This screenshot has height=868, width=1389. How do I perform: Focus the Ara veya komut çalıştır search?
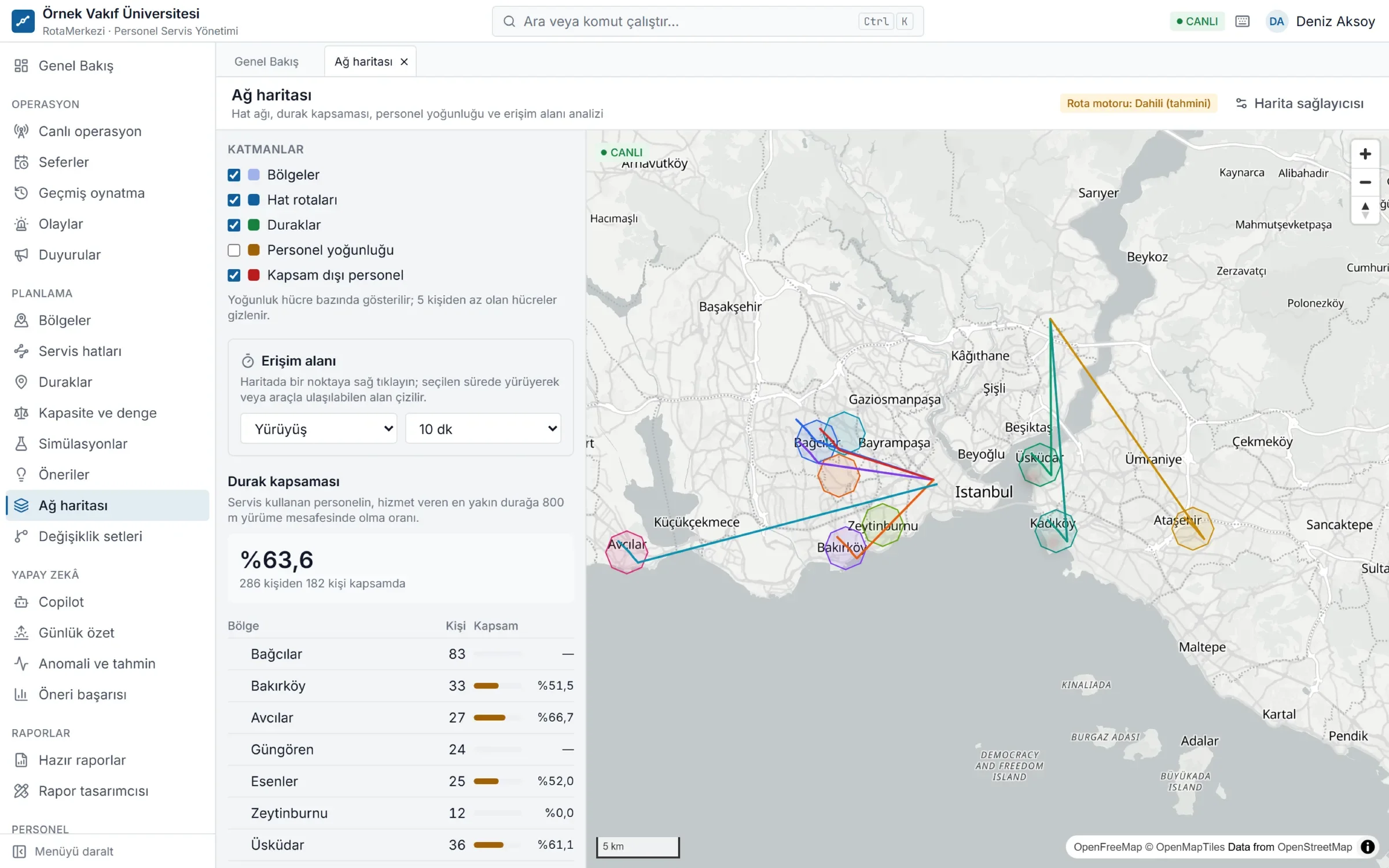(707, 21)
